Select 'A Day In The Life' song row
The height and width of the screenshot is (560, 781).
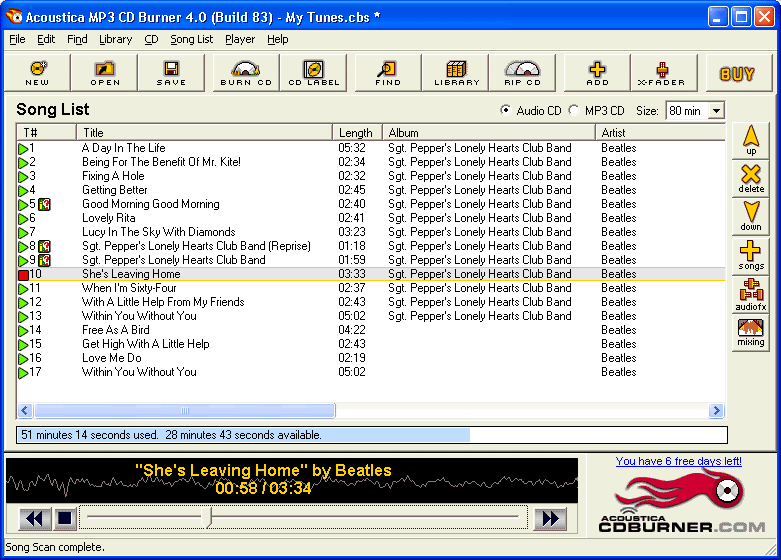pyautogui.click(x=371, y=148)
